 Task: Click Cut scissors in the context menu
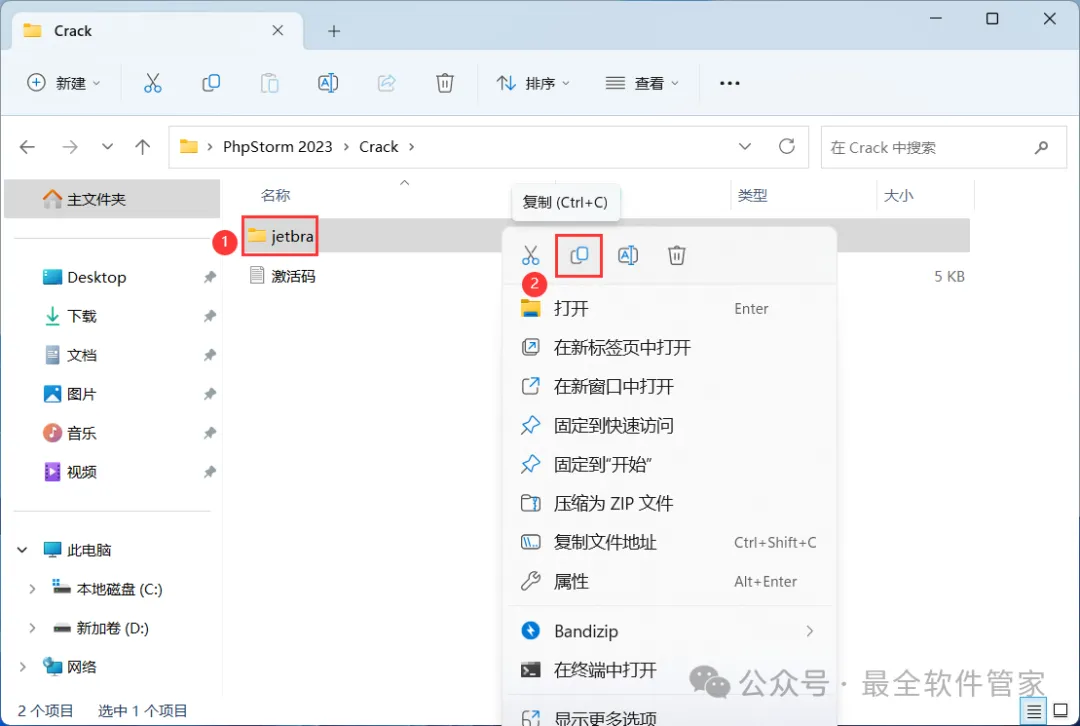click(530, 256)
